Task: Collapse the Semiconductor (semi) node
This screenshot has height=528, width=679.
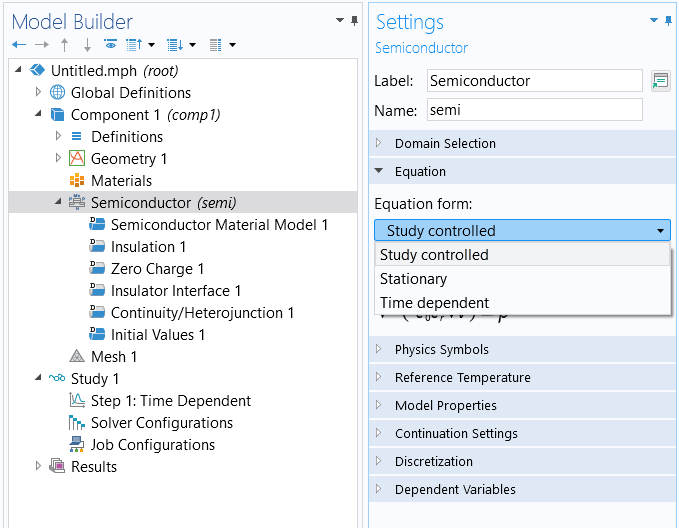Action: point(58,201)
